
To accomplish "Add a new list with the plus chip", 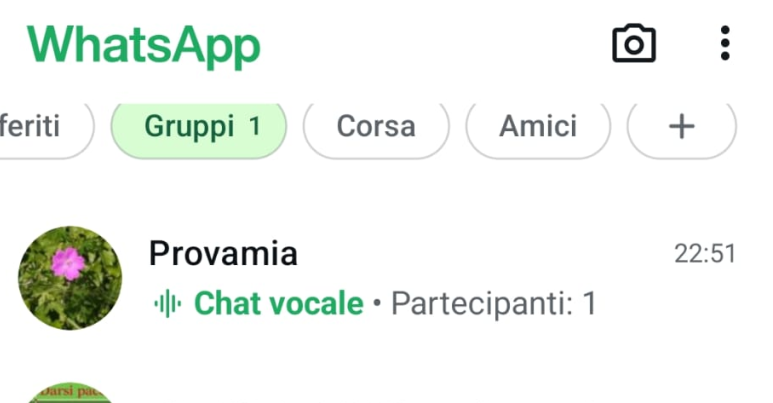I will [x=681, y=128].
